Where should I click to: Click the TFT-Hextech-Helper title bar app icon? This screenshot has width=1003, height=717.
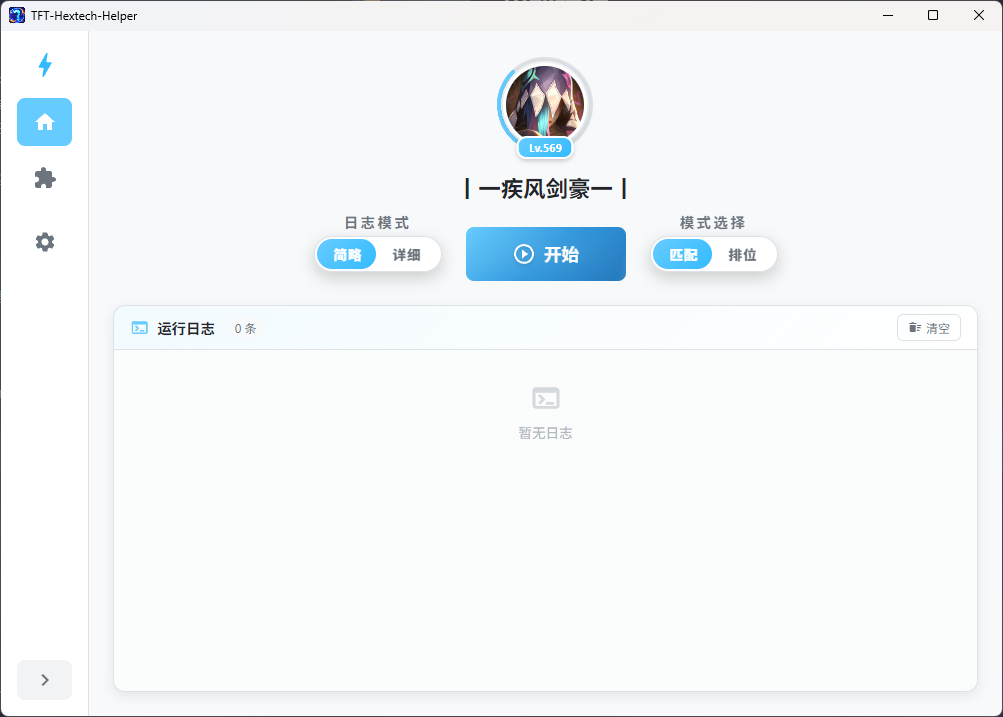coord(16,15)
